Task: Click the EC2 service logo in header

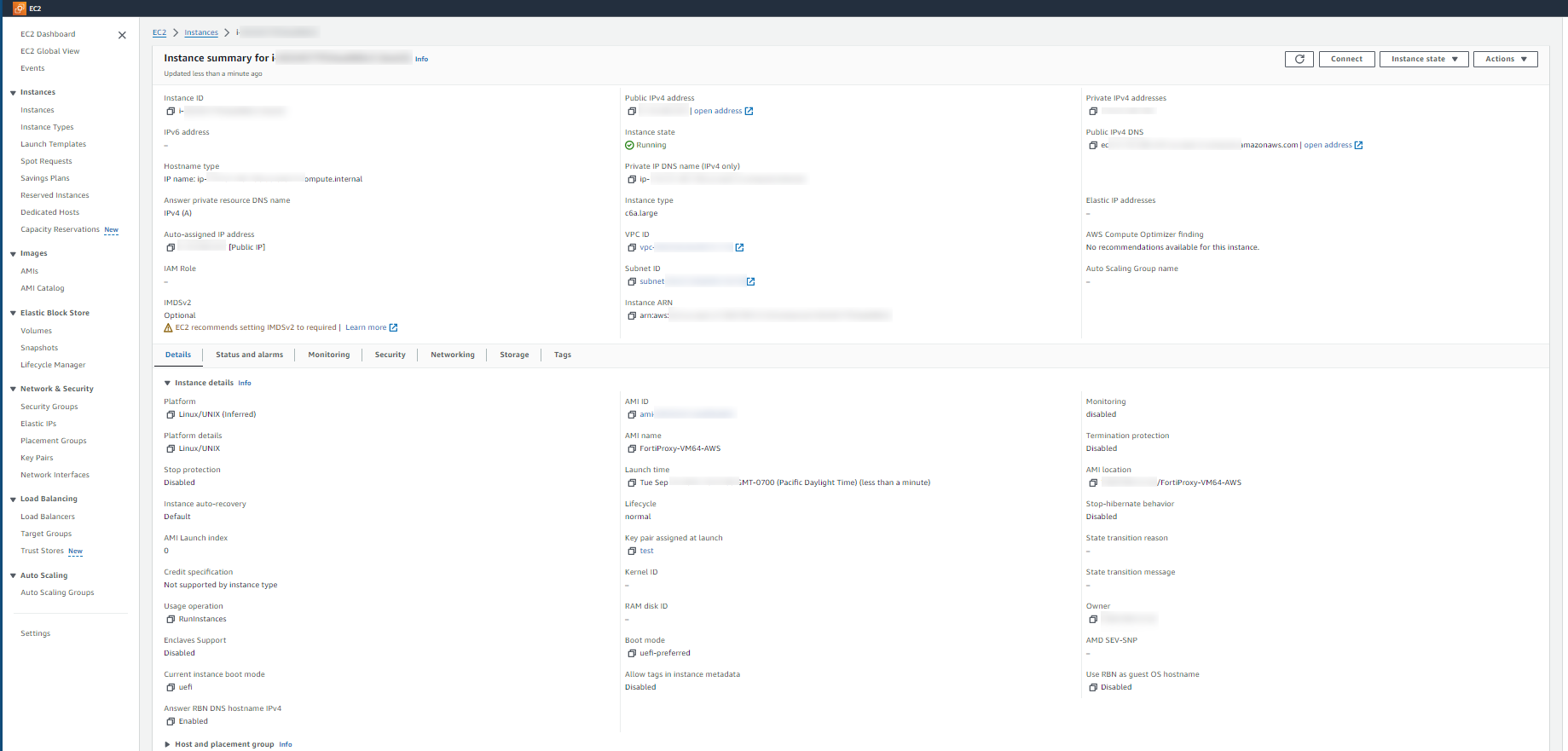Action: pyautogui.click(x=20, y=9)
